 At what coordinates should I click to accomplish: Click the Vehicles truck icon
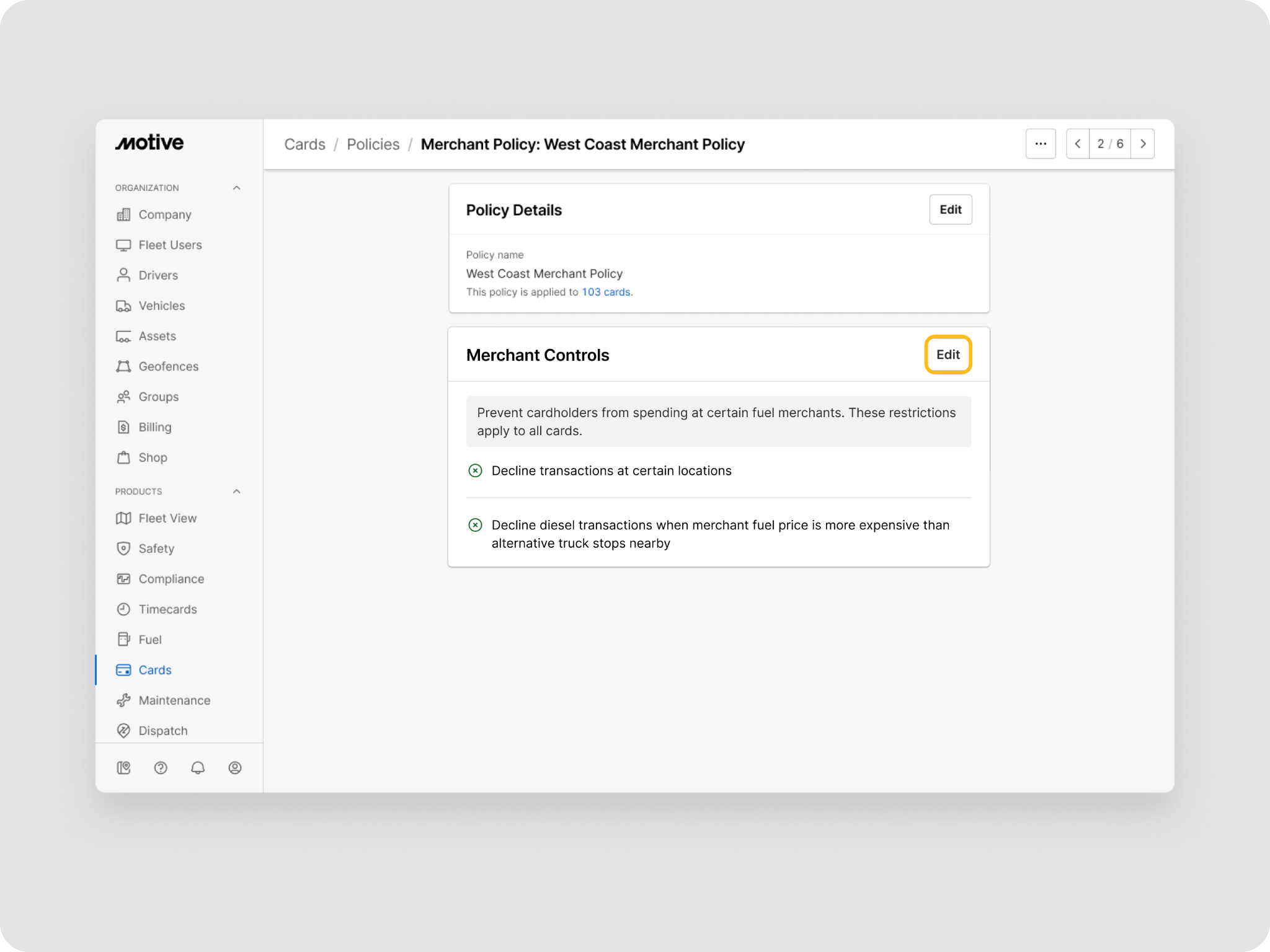(123, 306)
